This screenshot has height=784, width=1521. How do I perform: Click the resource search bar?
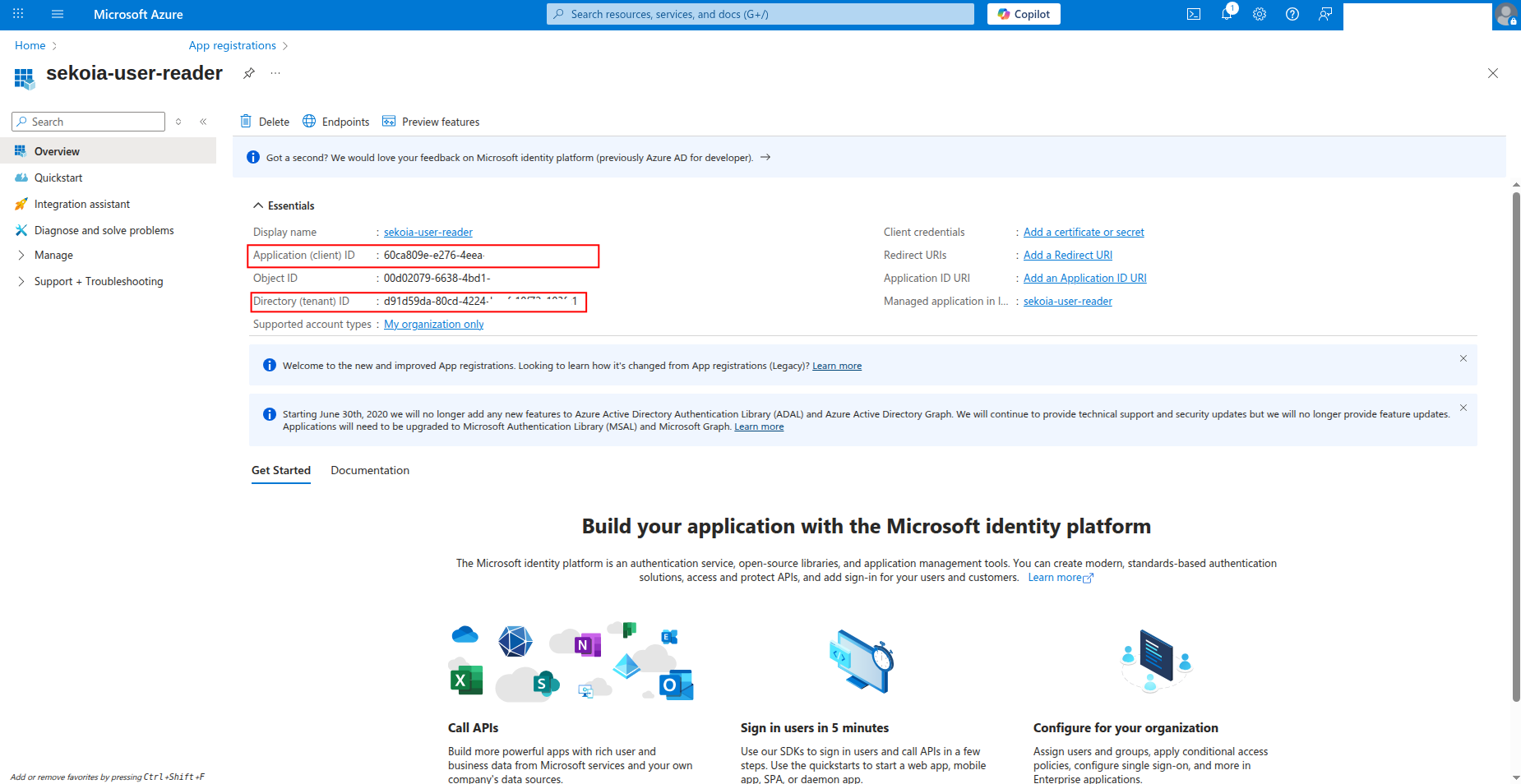click(759, 14)
